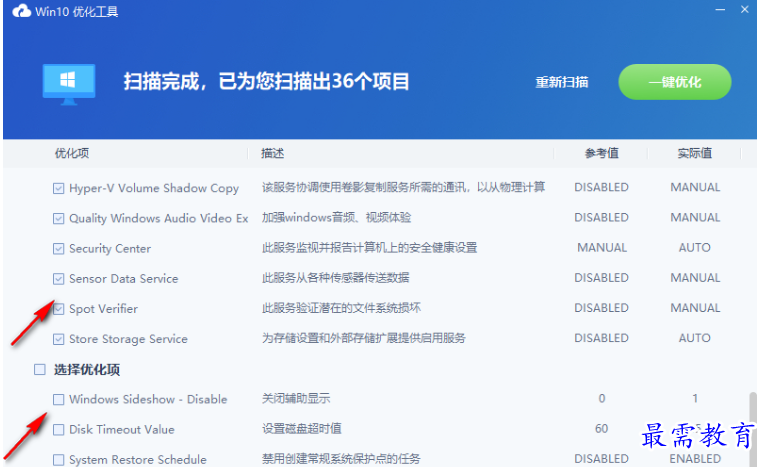Check Windows Sideshow - Disable checkbox
Viewport: 763px width, 467px height.
[58, 399]
